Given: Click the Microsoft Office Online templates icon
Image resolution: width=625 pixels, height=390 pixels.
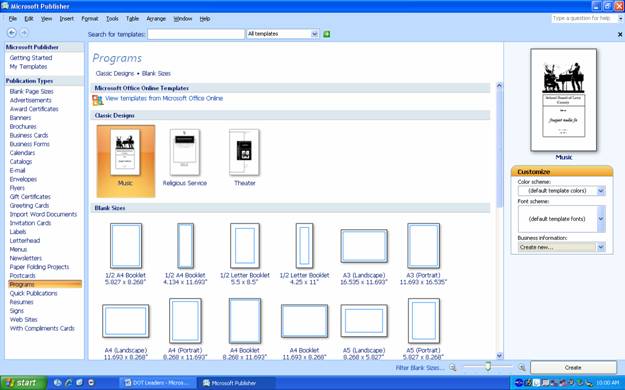Looking at the screenshot, I should pos(98,100).
